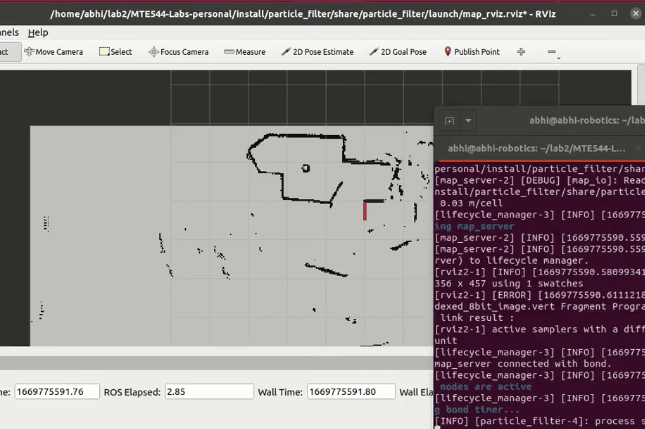The image size is (645, 429).
Task: Choose the Focus Camera tool
Action: coord(179,52)
